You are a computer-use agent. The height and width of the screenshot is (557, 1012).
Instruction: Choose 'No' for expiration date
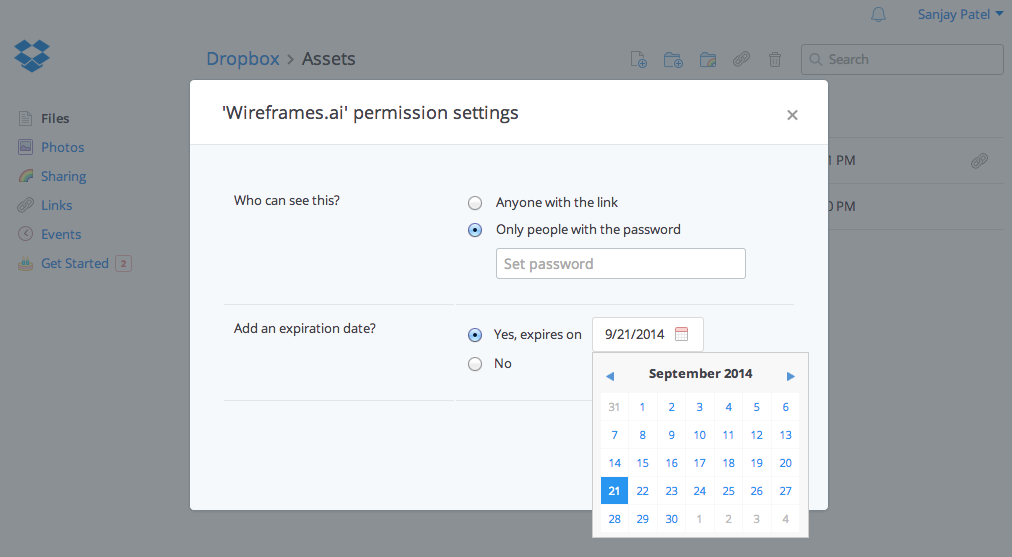point(475,364)
